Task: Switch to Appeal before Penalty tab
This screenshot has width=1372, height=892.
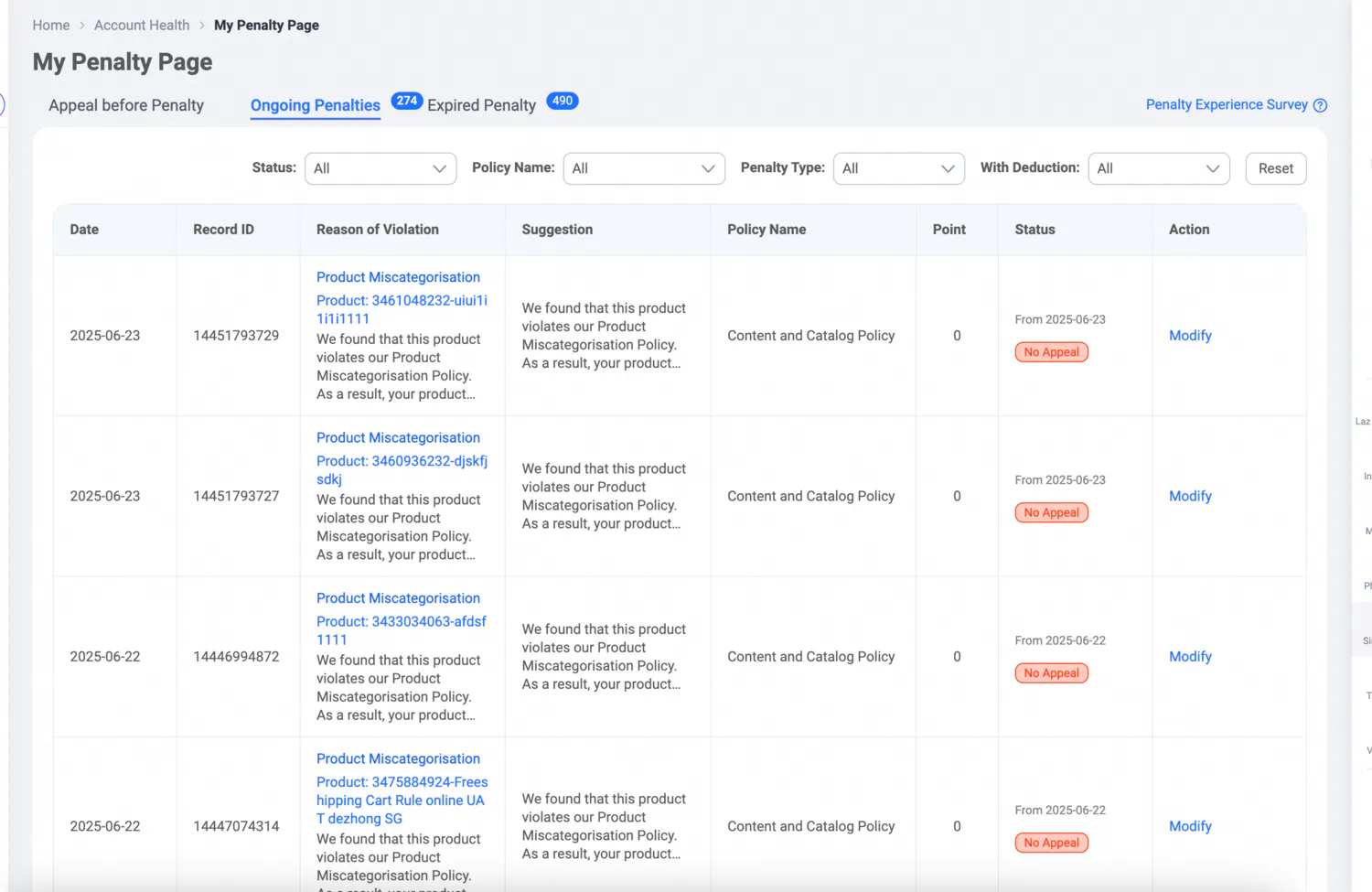Action: click(126, 105)
